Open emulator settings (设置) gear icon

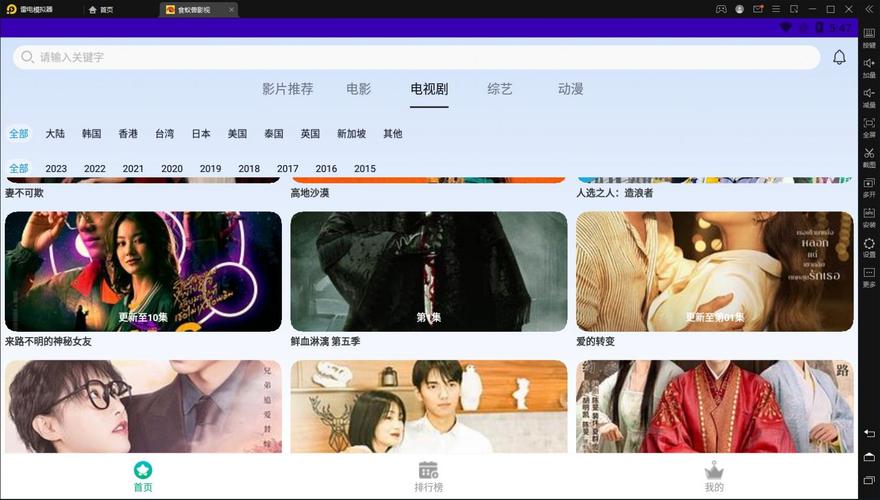(869, 245)
